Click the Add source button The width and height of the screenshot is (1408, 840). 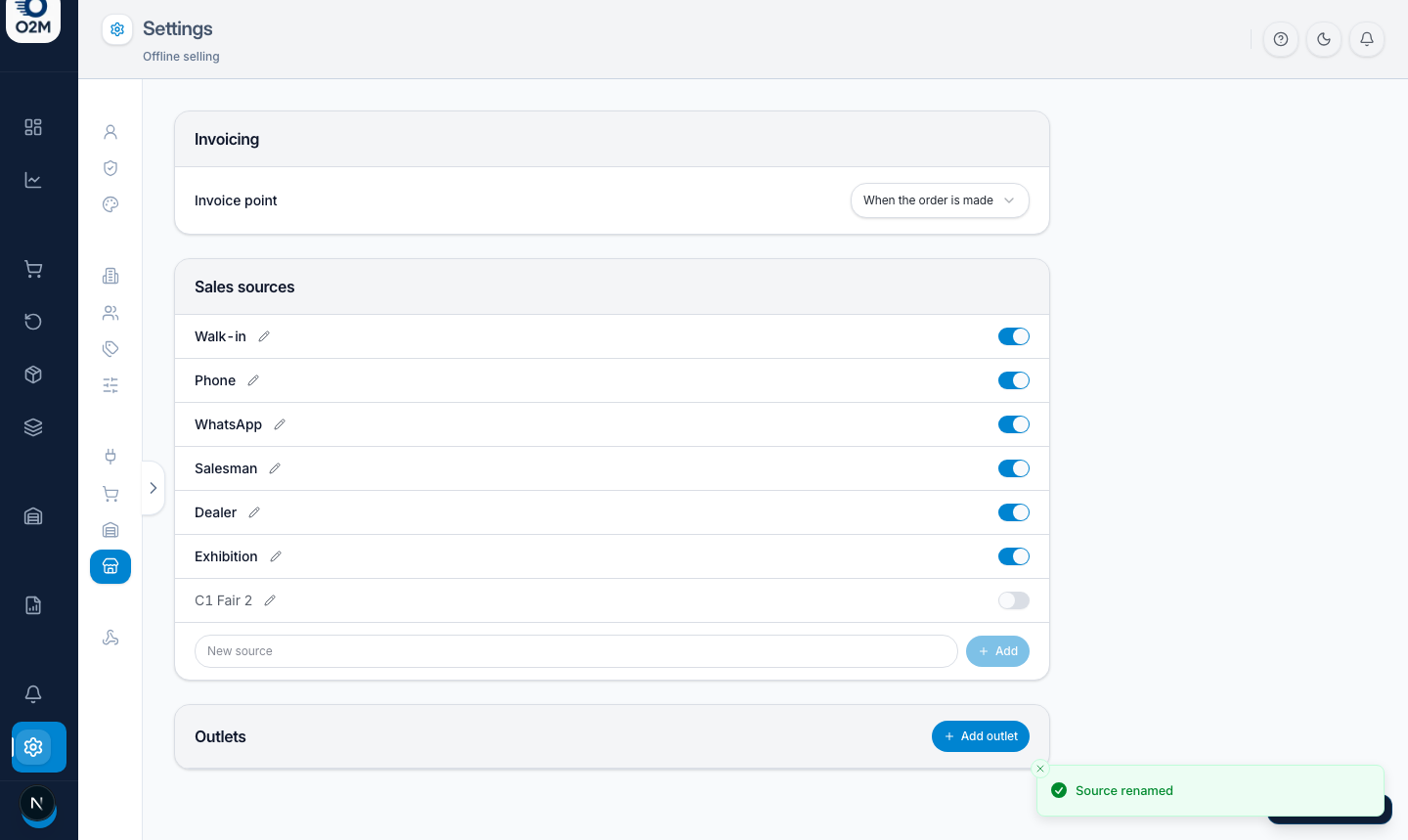pos(997,651)
